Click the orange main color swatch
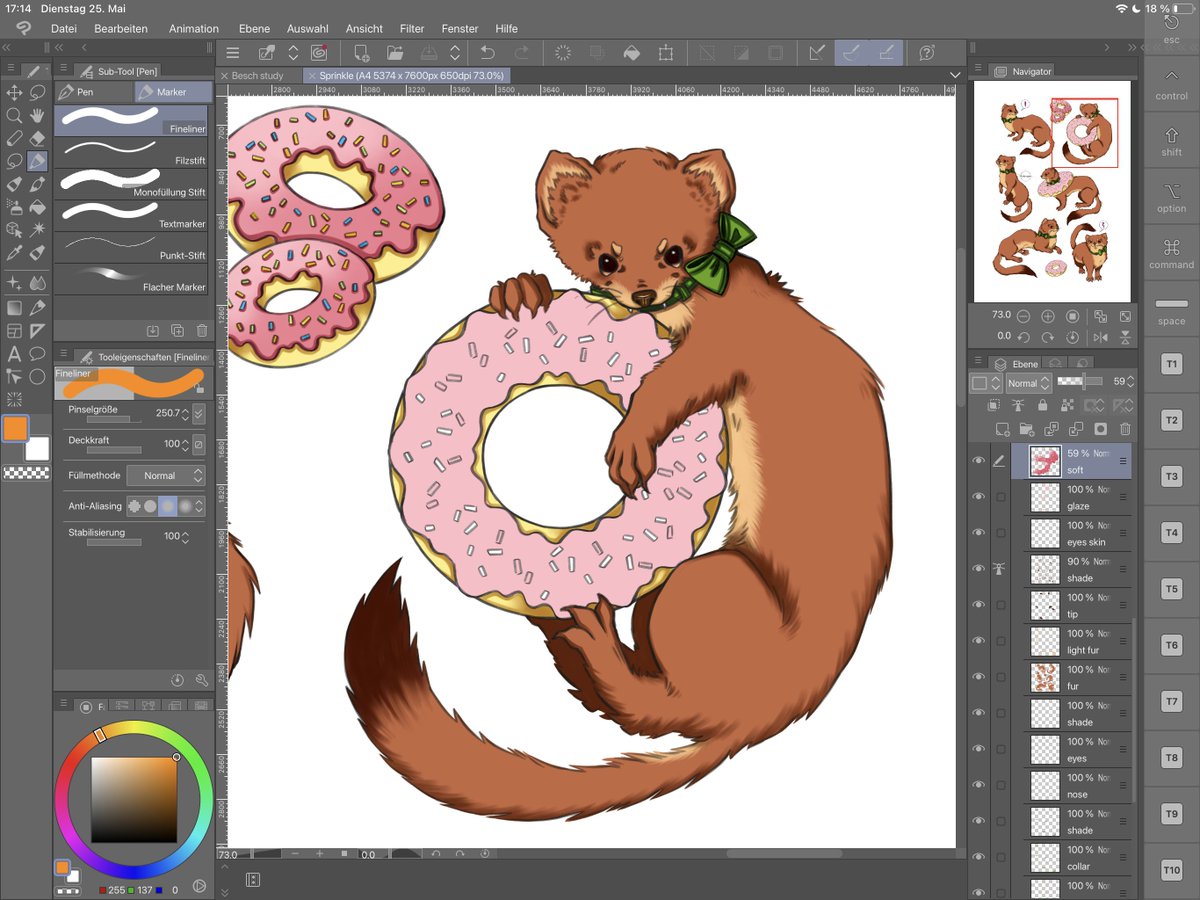Viewport: 1200px width, 900px height. tap(15, 428)
